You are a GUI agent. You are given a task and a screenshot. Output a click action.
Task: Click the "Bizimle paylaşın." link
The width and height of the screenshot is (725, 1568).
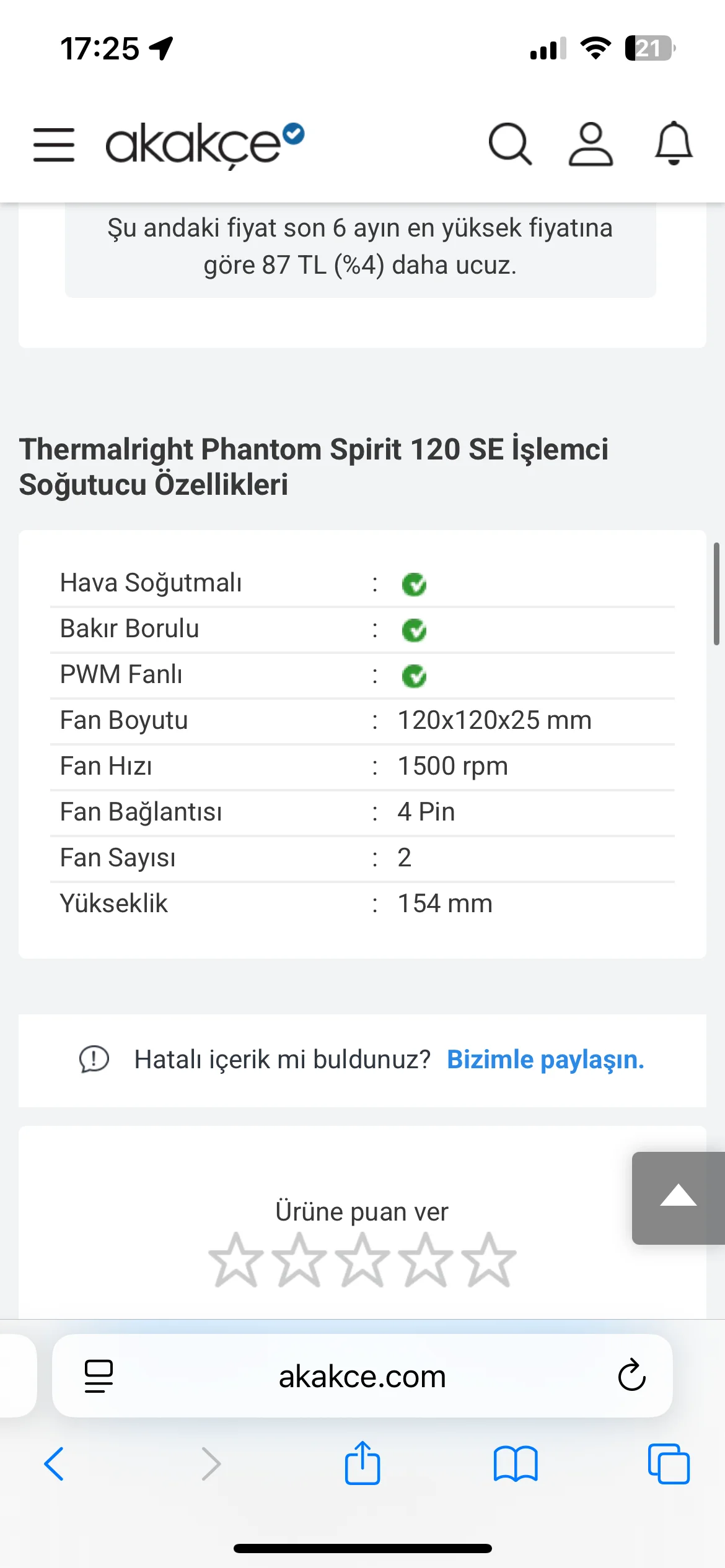point(545,1060)
